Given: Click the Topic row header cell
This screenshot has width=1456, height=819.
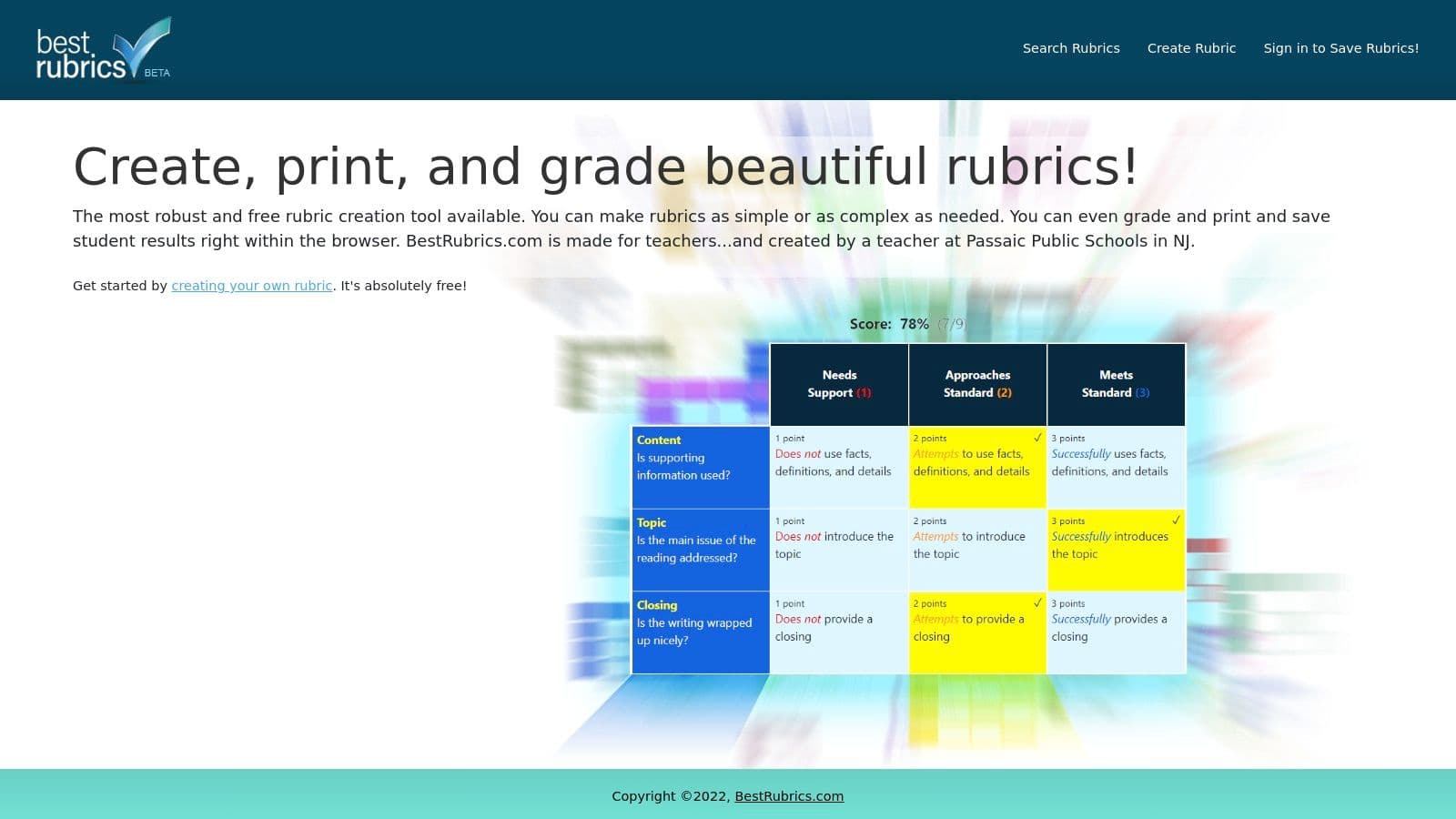Looking at the screenshot, I should click(700, 550).
